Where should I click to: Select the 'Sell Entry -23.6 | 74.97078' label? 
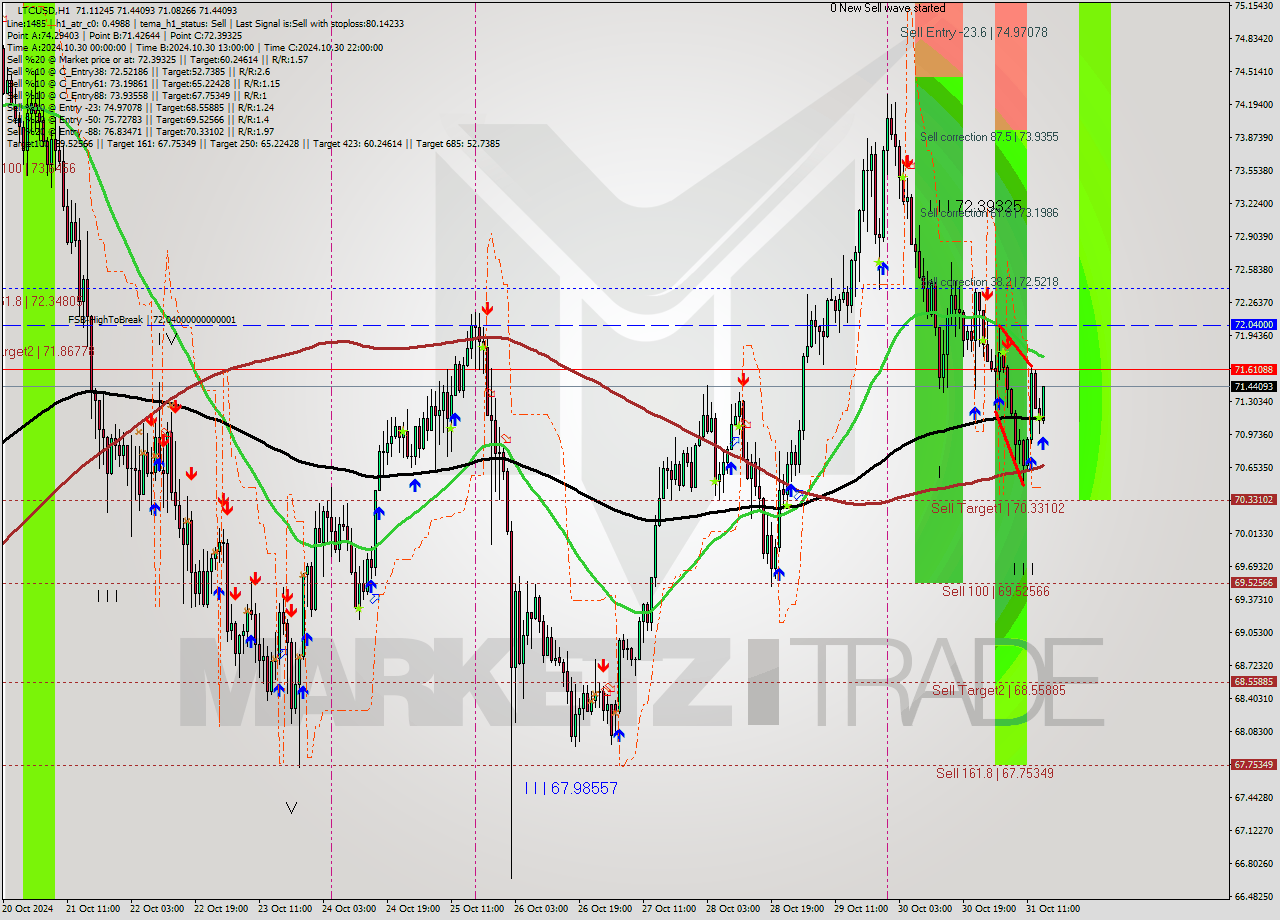tap(974, 32)
